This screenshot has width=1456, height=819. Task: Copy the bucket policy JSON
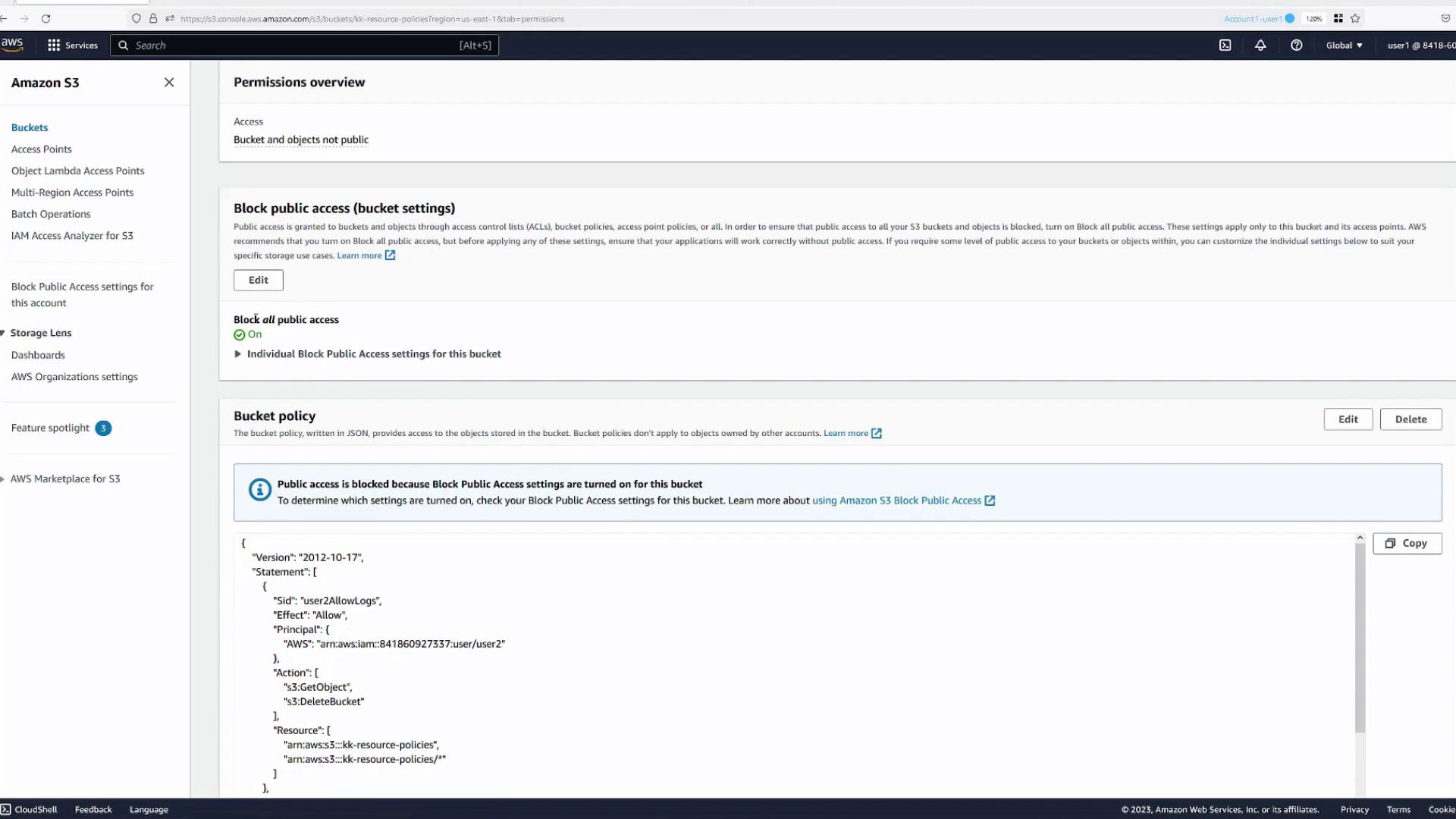(1407, 544)
